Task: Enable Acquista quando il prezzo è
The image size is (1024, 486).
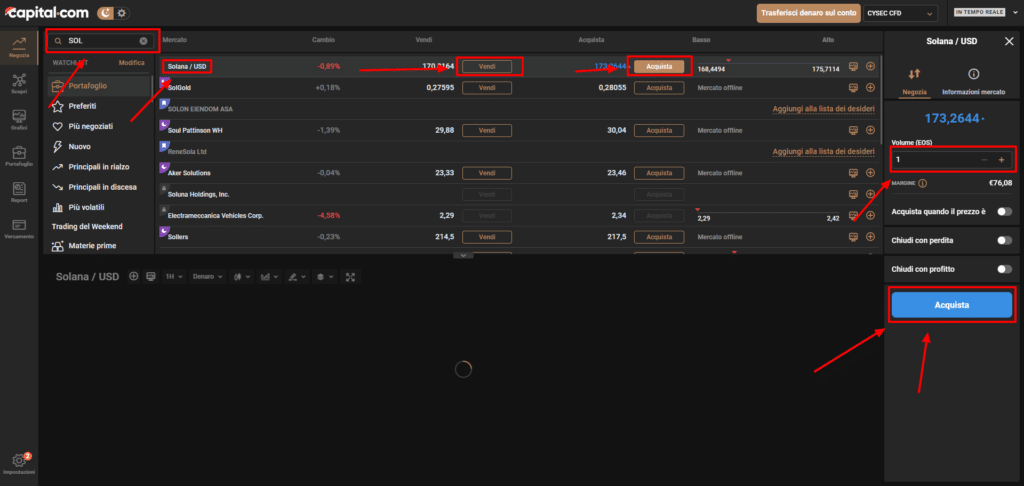Action: coord(1004,212)
